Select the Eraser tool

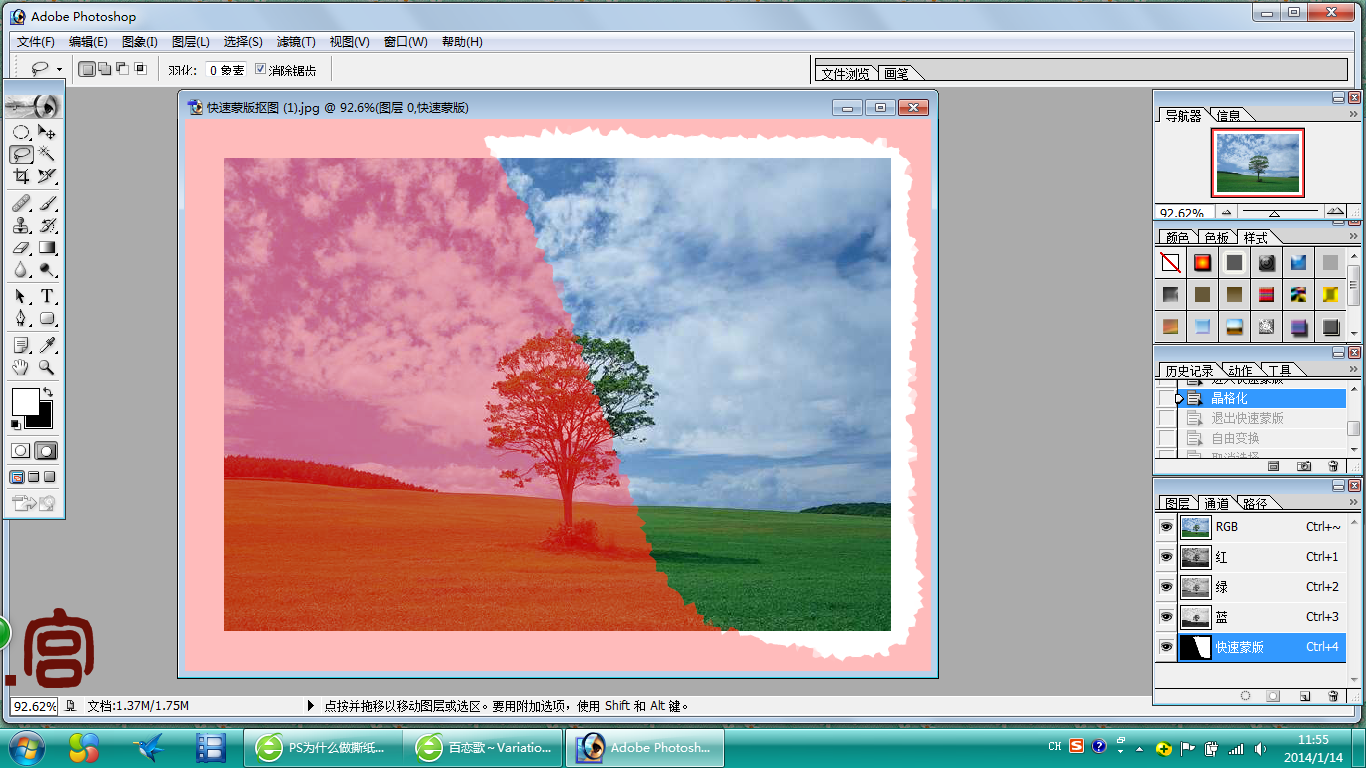click(x=21, y=248)
